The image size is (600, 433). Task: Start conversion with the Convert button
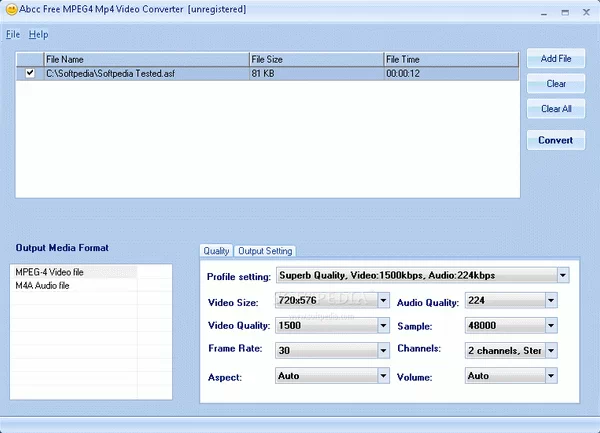click(556, 140)
